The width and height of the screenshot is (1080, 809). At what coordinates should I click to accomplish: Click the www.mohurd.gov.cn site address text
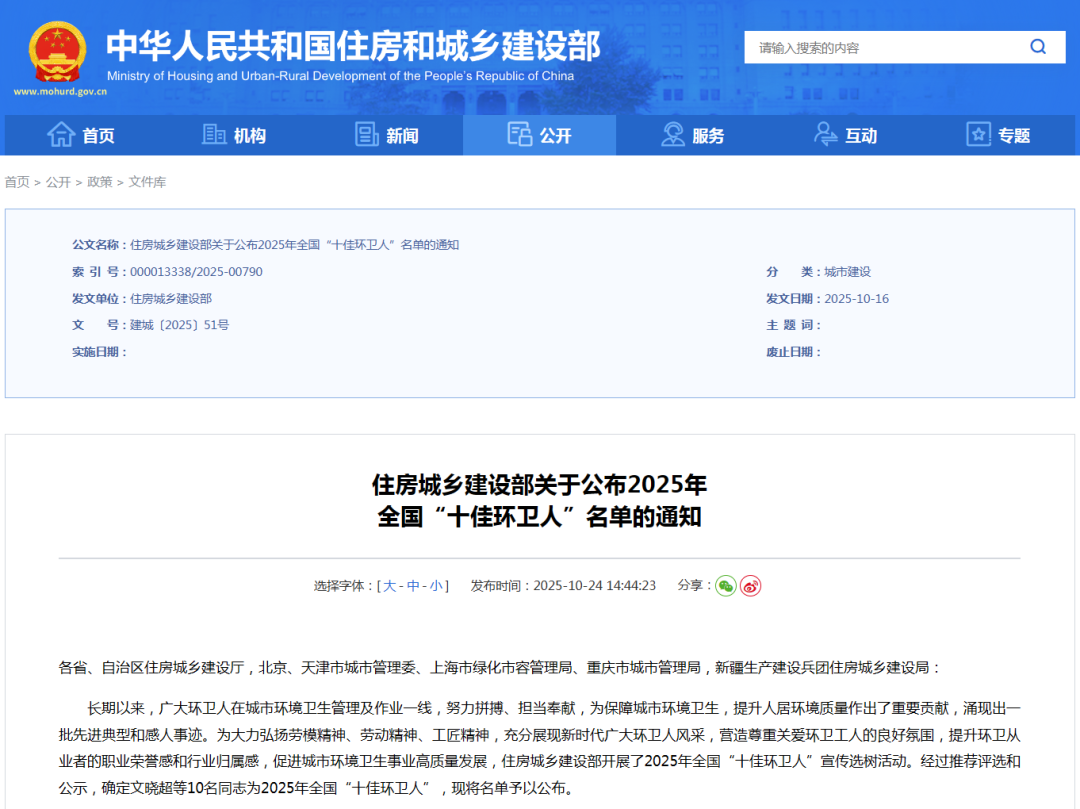click(x=60, y=92)
